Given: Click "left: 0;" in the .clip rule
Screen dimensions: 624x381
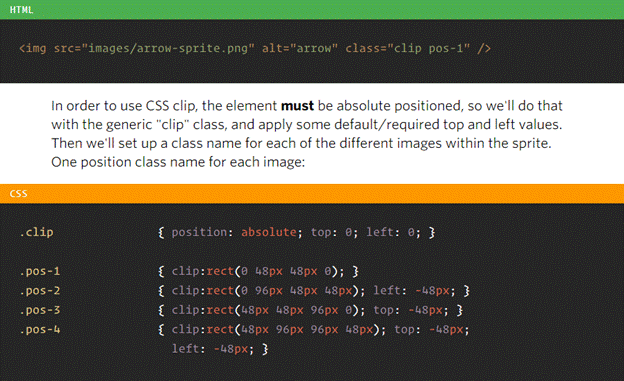Looking at the screenshot, I should pos(393,232).
